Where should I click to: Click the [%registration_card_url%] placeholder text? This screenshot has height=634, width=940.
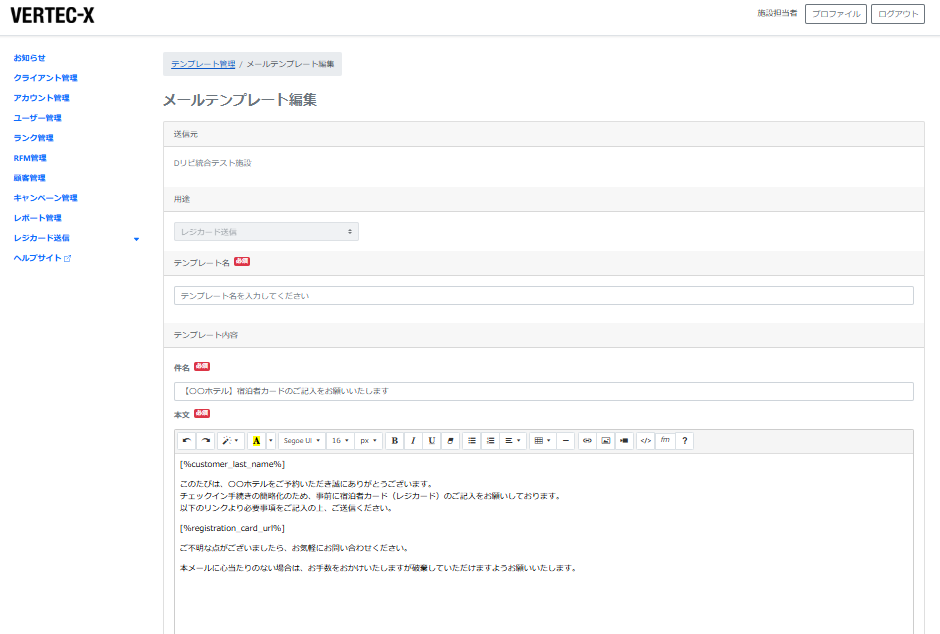click(x=232, y=528)
